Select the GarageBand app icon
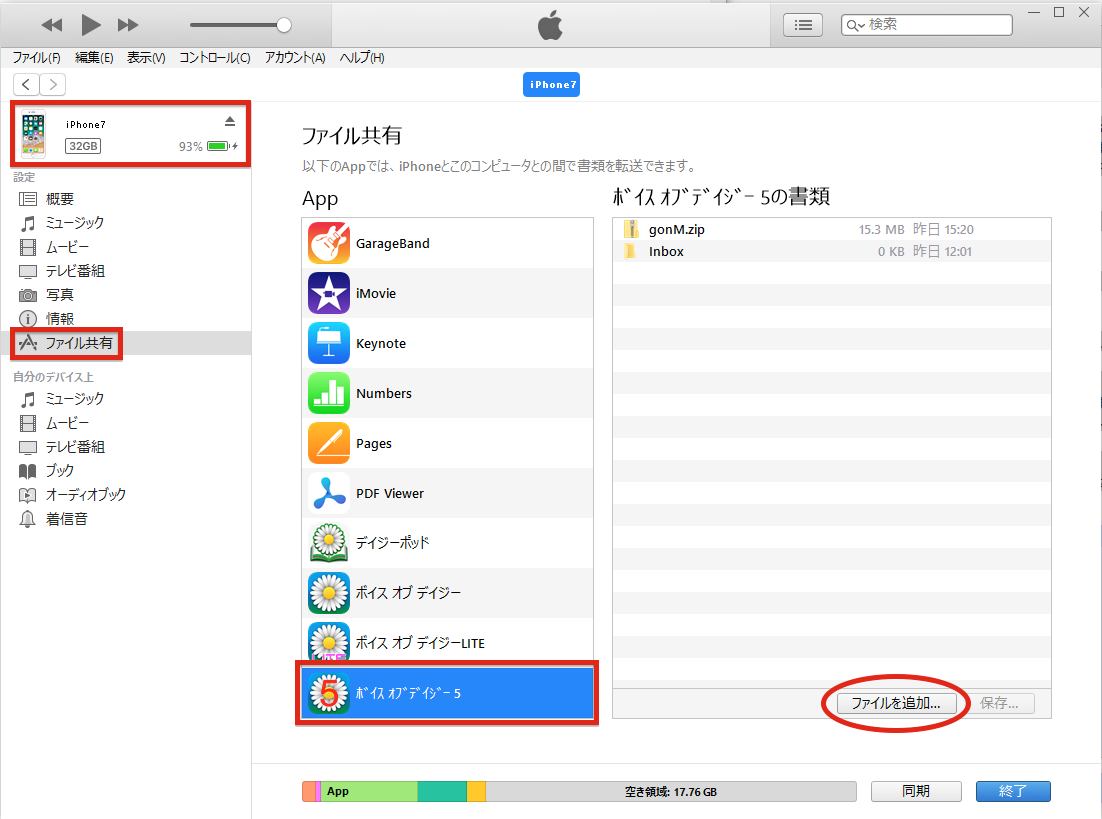The height and width of the screenshot is (819, 1102). click(x=328, y=243)
